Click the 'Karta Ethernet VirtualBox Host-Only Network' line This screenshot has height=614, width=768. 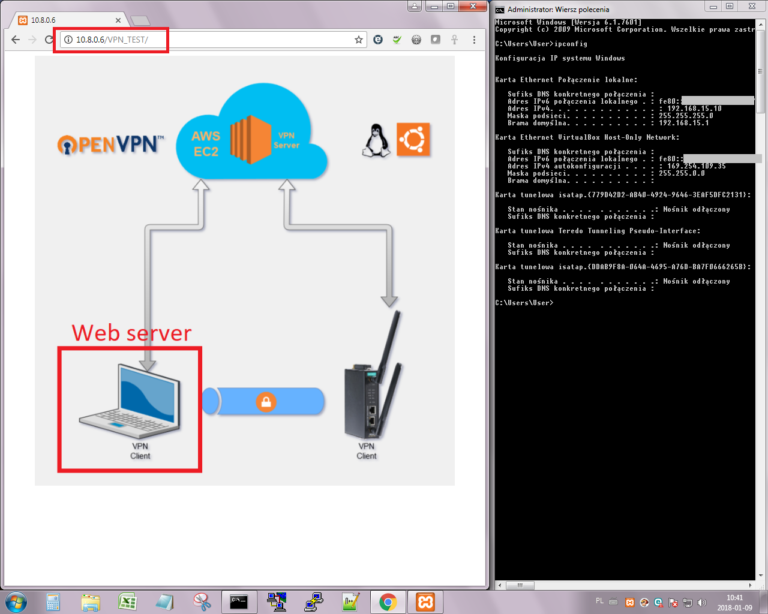[x=587, y=138]
